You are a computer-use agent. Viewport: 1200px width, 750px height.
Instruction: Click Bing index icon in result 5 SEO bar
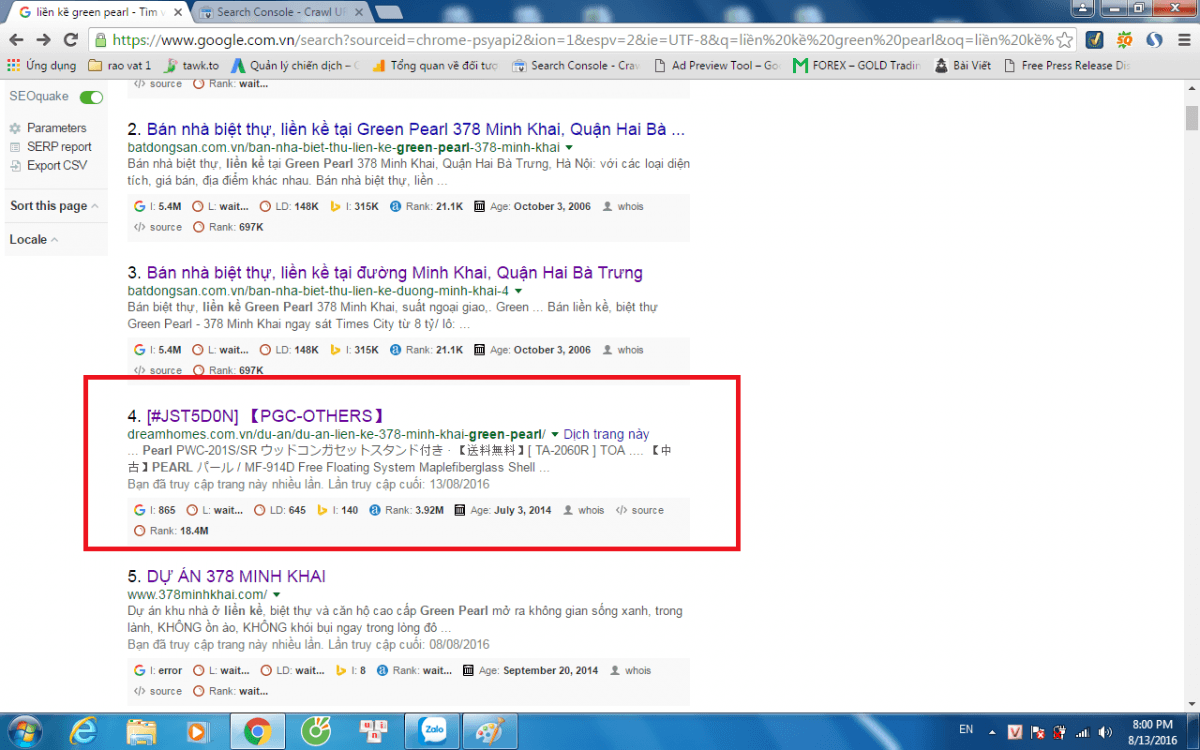[341, 670]
